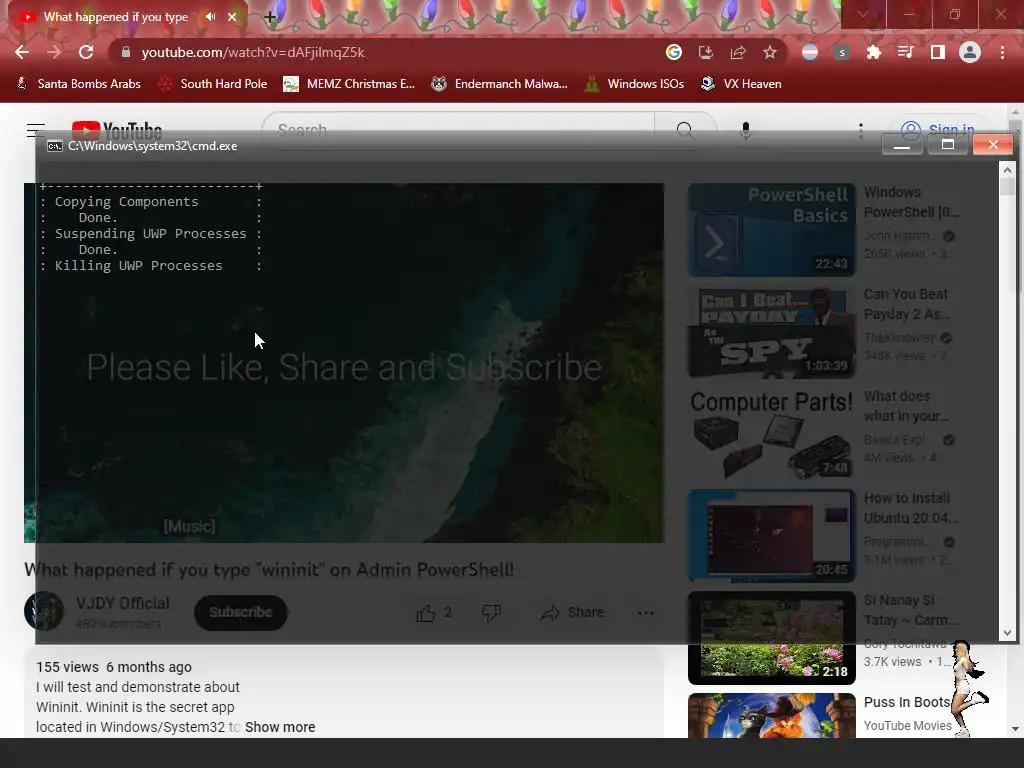
Task: Close the cmd.exe window
Action: click(993, 145)
